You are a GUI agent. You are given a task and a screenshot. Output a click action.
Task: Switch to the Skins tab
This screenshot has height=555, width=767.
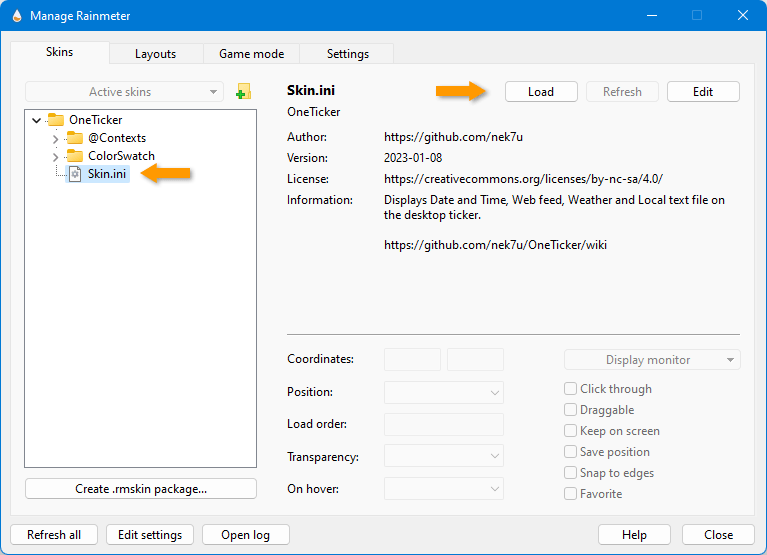tap(60, 52)
